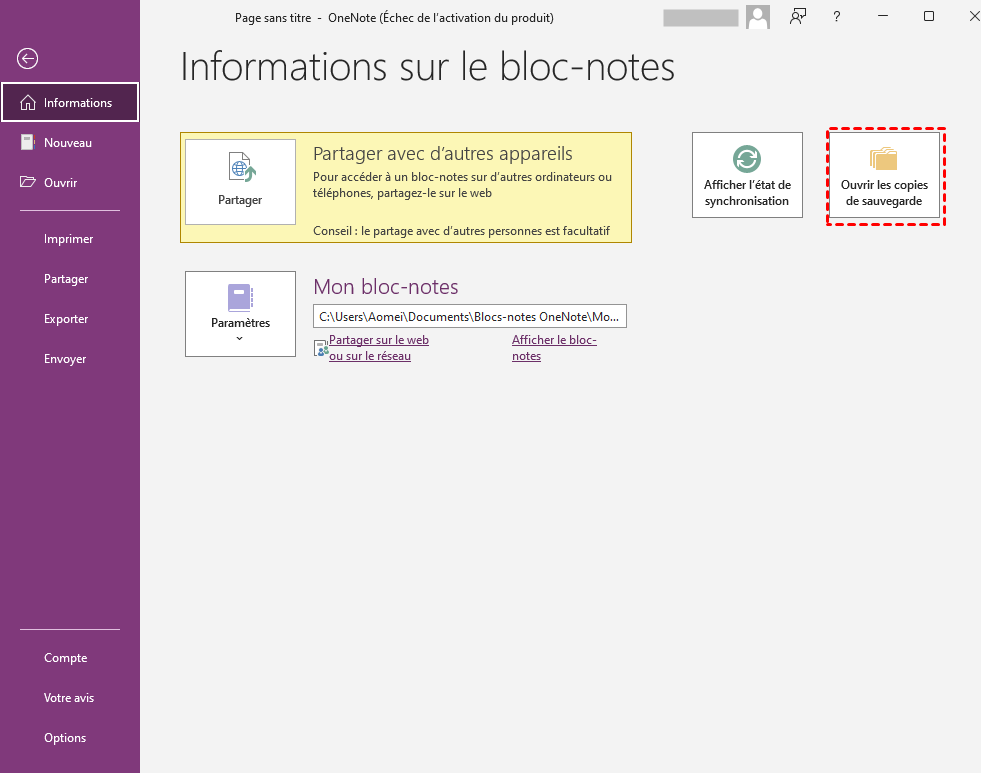Image resolution: width=981 pixels, height=773 pixels.
Task: Select Nouveau in the backstage menu
Action: (x=70, y=143)
